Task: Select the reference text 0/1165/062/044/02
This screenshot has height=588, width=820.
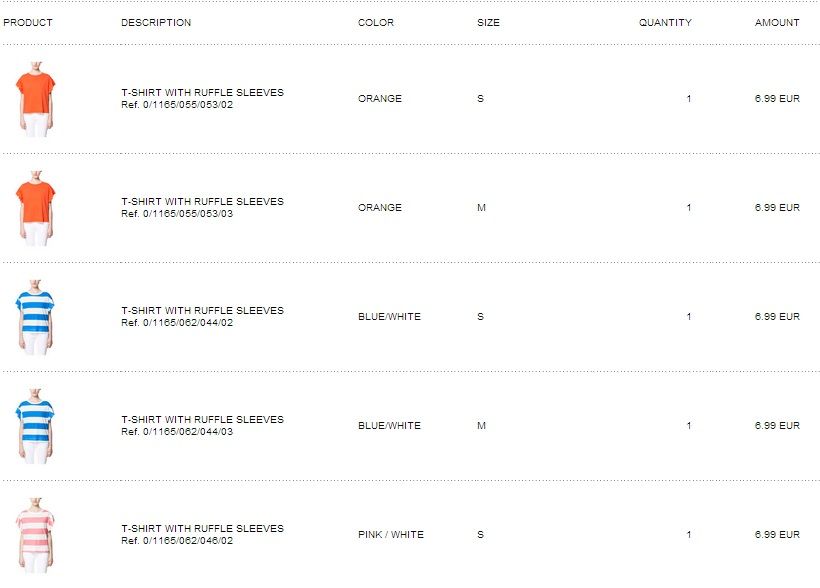Action: pyautogui.click(x=188, y=322)
